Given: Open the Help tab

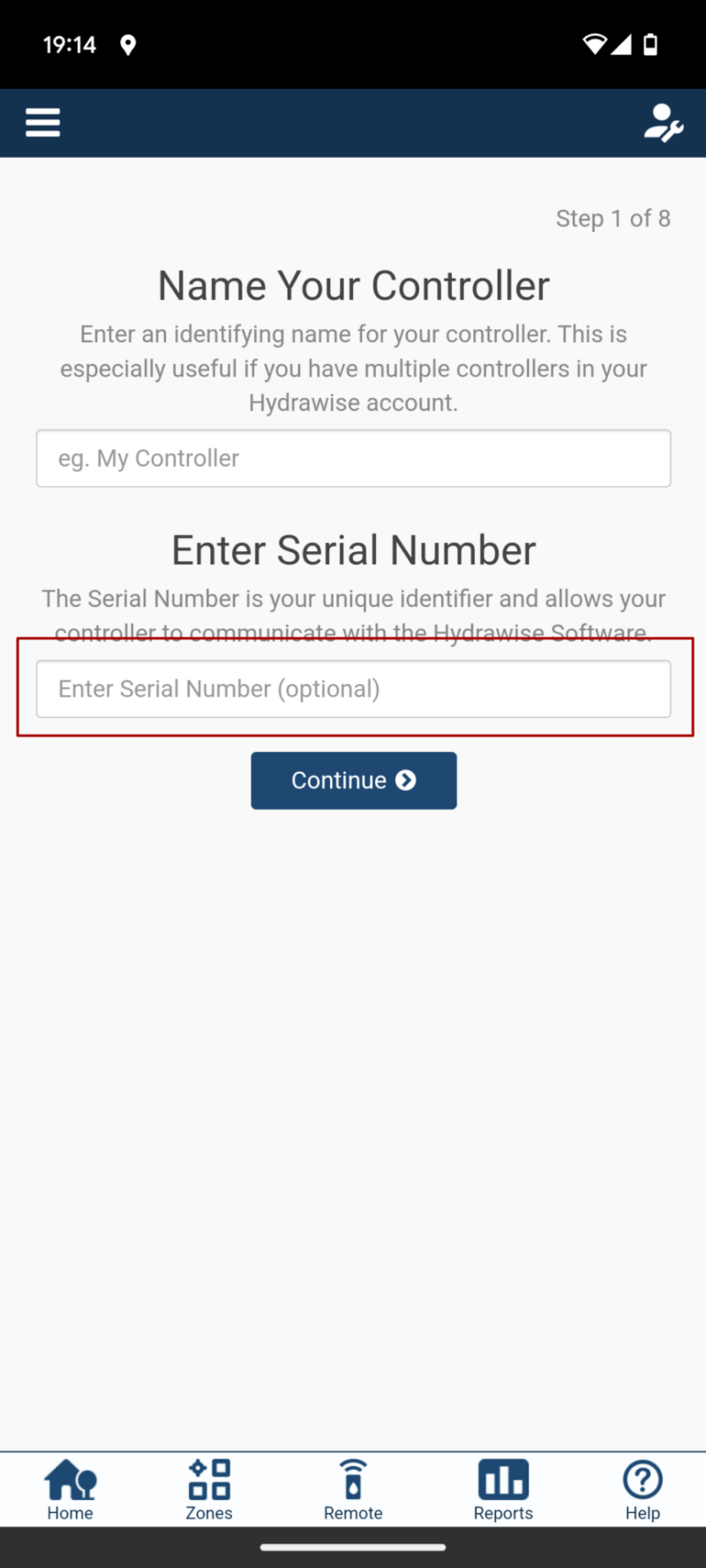Looking at the screenshot, I should pos(642,1490).
